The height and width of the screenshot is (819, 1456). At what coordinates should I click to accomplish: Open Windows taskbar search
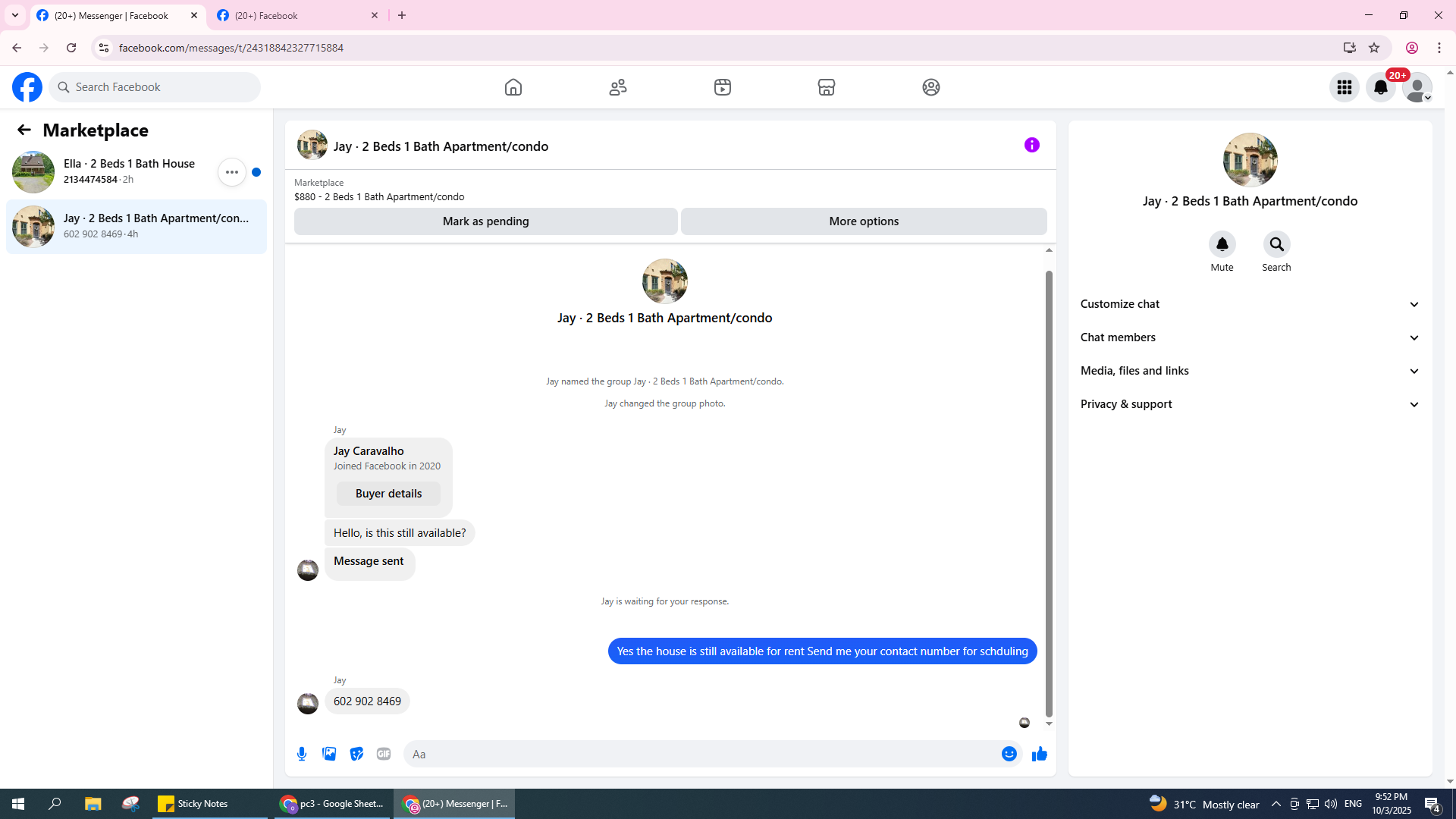[55, 804]
